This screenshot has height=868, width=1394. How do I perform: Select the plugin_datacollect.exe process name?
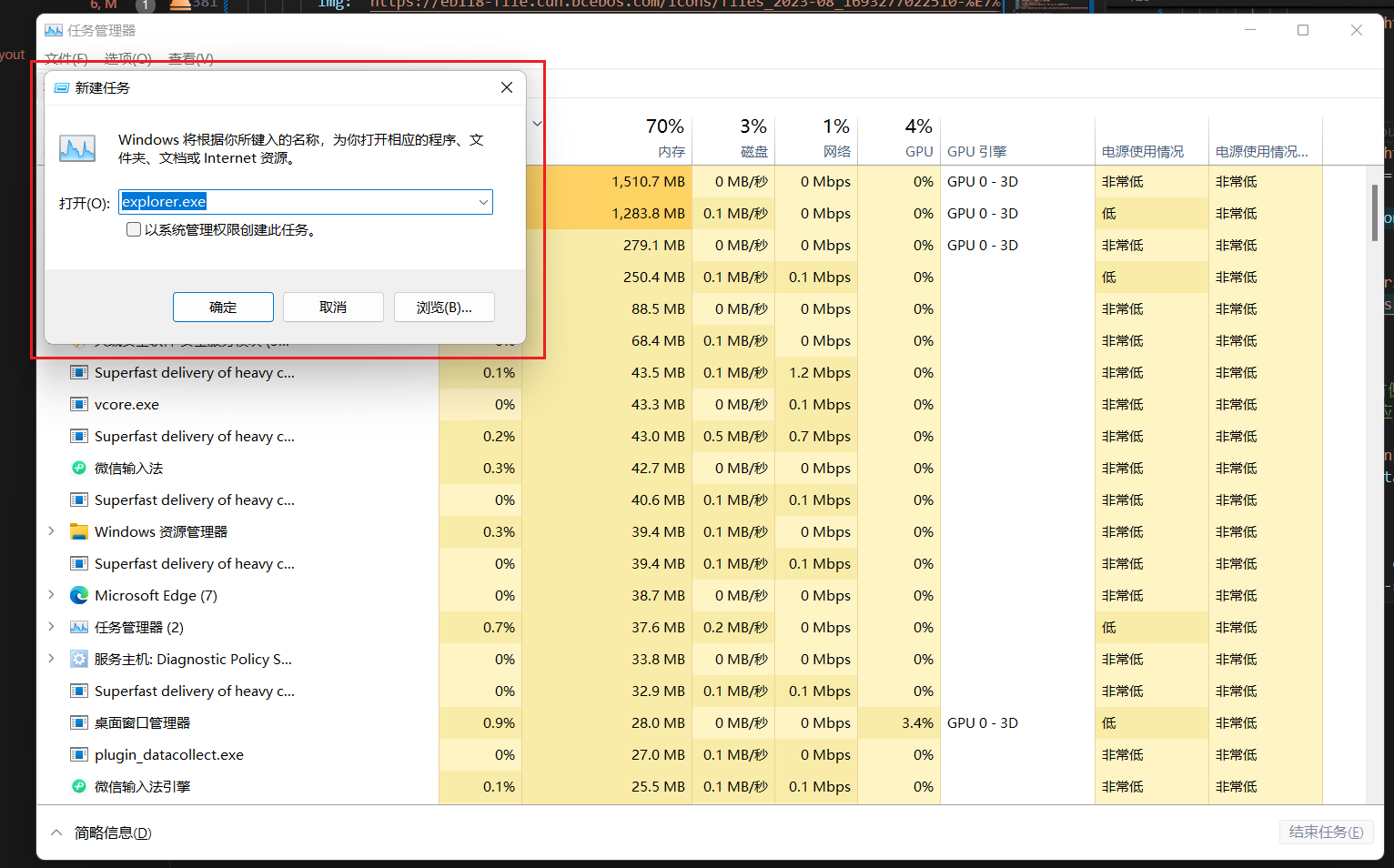click(169, 754)
